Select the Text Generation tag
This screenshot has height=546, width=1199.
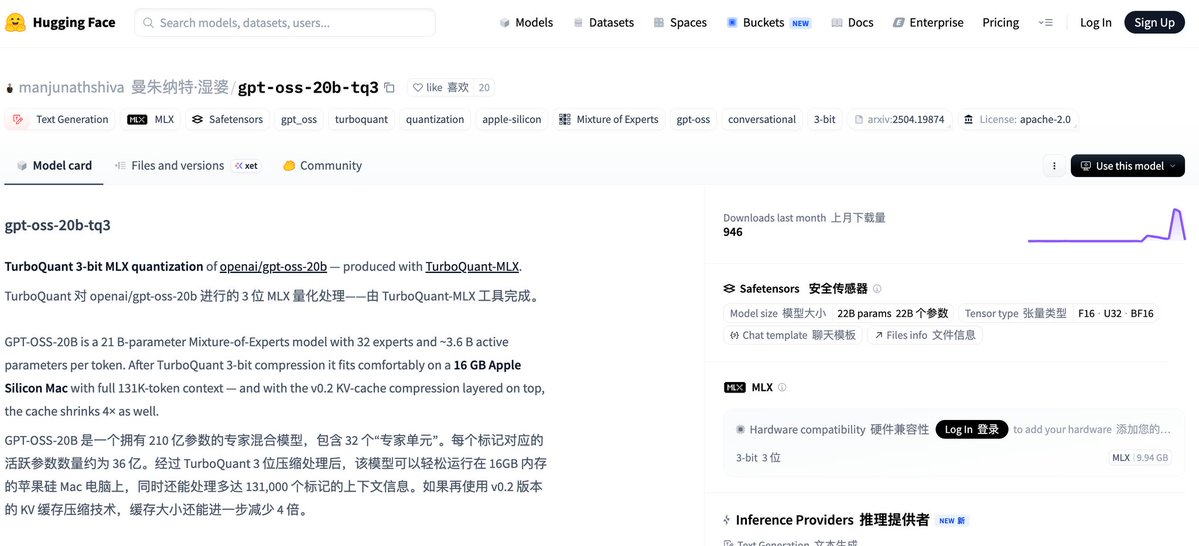coord(60,119)
